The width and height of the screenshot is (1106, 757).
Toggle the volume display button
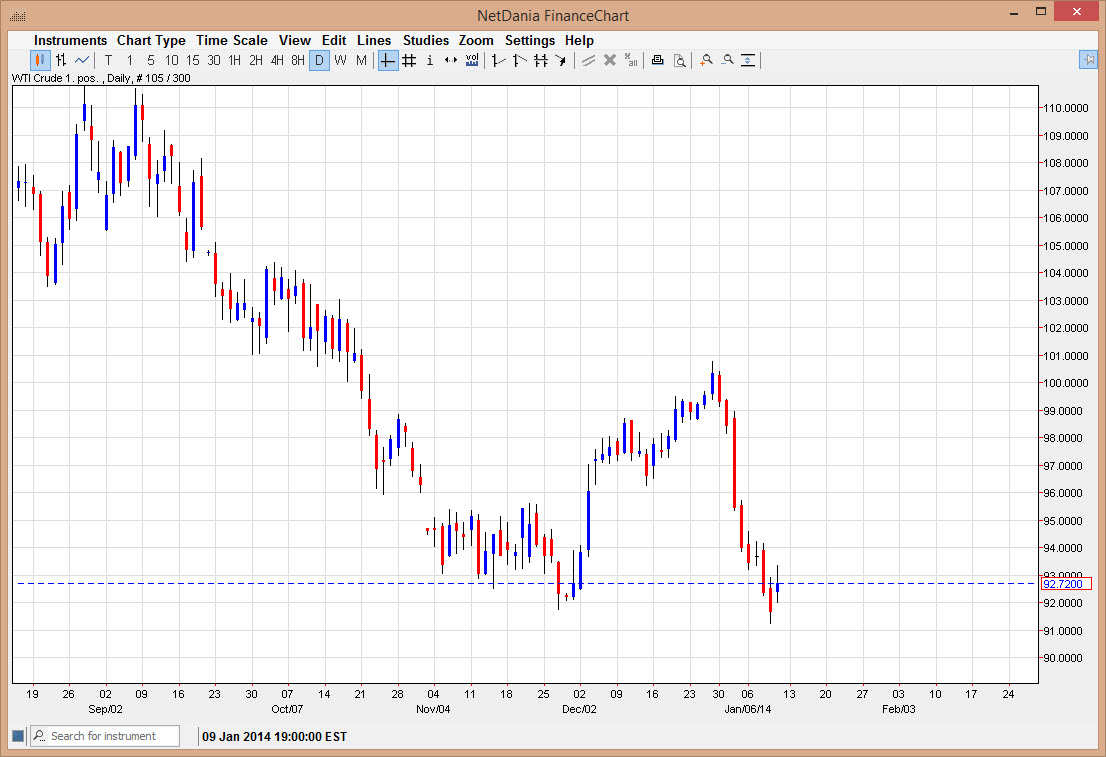[472, 60]
